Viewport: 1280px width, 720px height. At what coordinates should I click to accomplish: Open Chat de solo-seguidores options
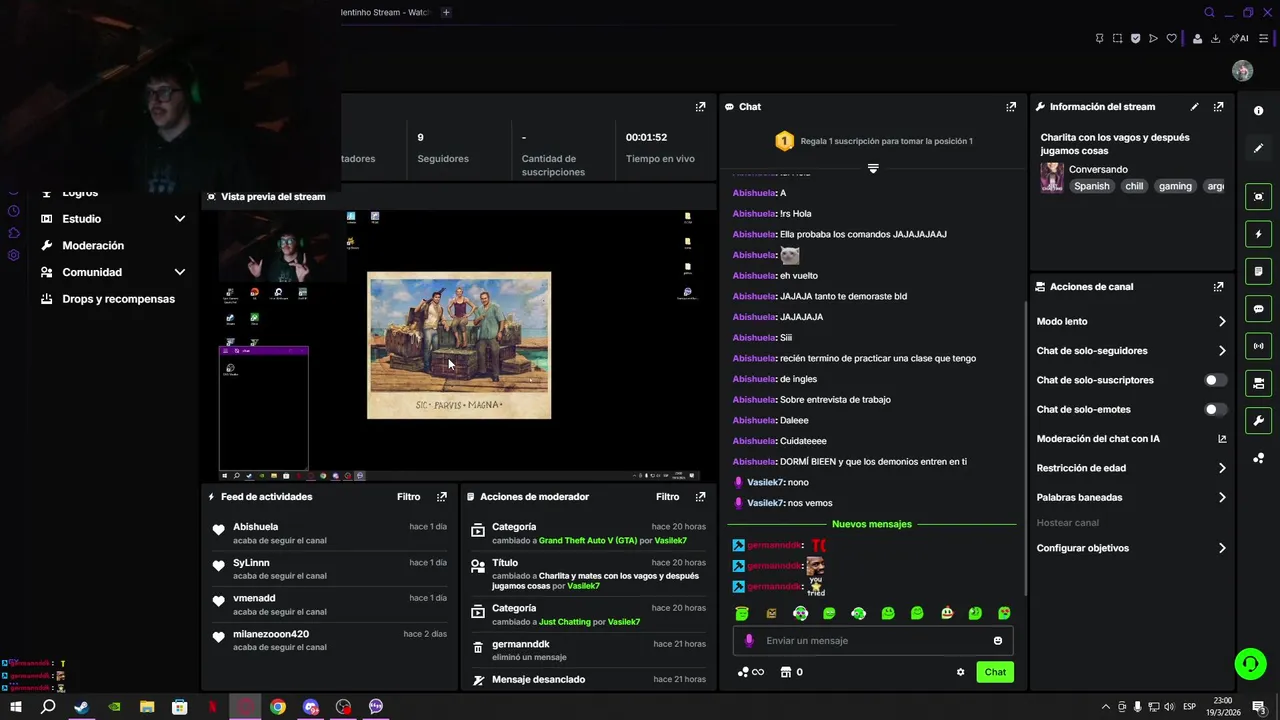click(x=1131, y=351)
